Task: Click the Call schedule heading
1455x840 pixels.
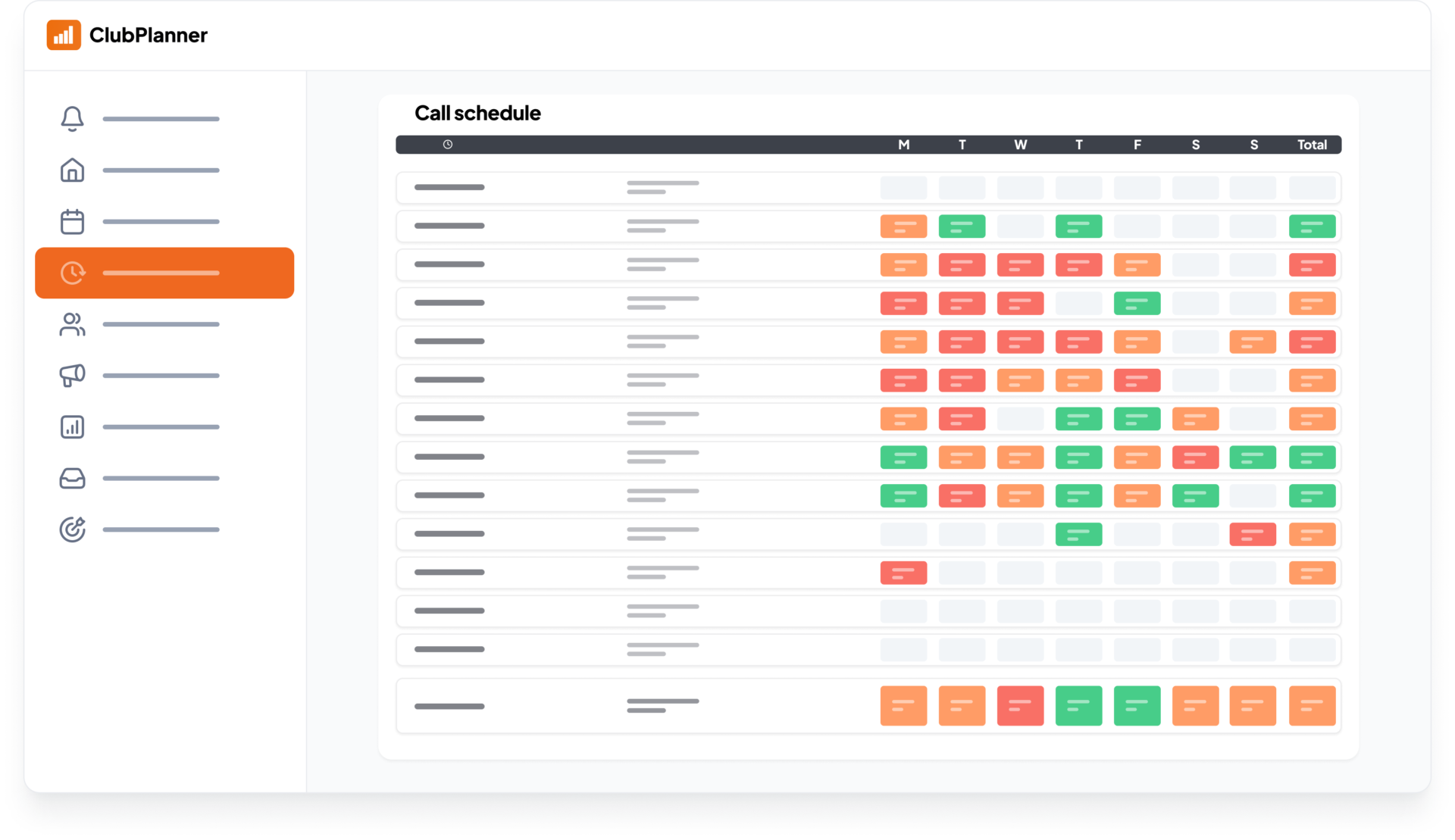Action: click(x=477, y=114)
